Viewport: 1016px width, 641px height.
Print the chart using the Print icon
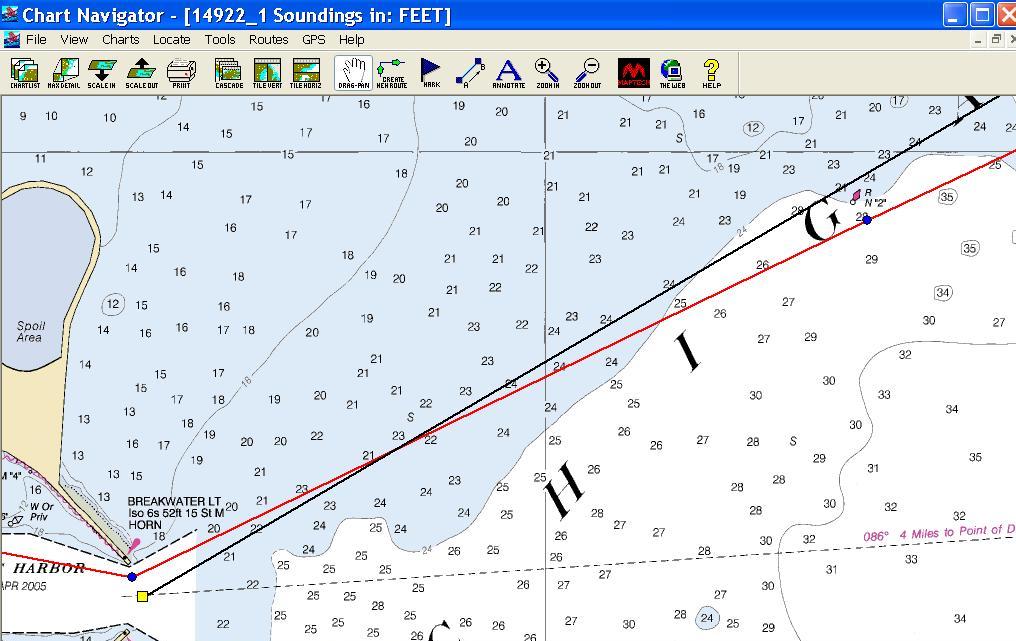[x=181, y=72]
